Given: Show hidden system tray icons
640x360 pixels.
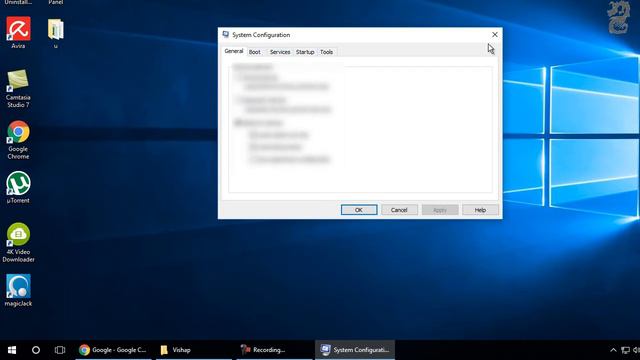Looking at the screenshot, I should (x=613, y=350).
